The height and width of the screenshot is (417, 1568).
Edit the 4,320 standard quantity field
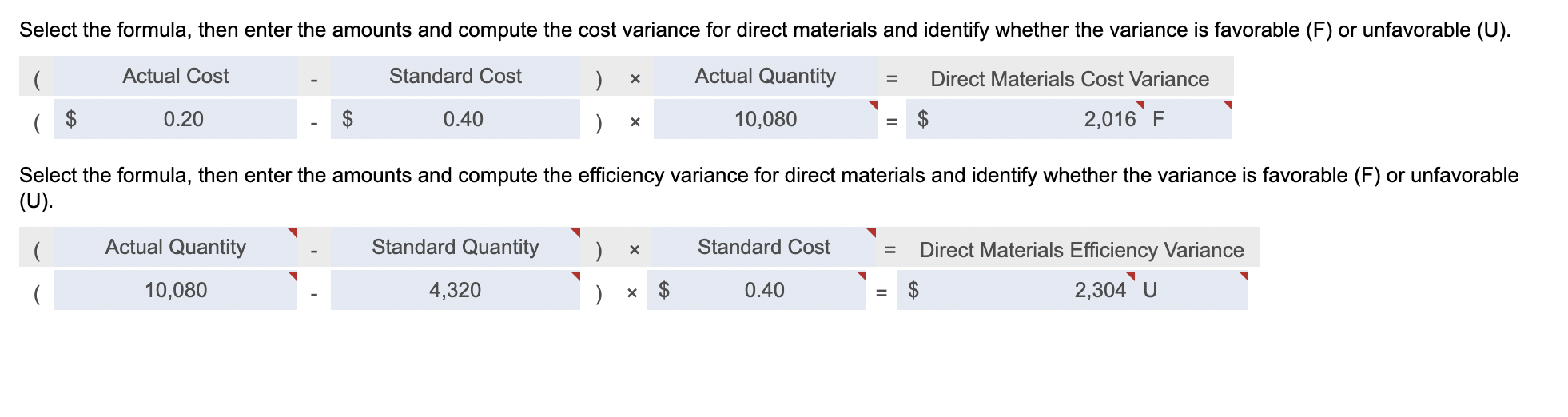(456, 290)
